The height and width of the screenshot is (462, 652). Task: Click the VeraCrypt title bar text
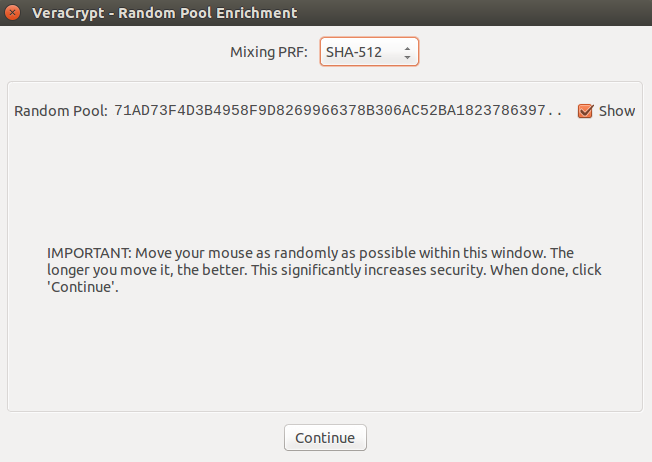[x=165, y=13]
